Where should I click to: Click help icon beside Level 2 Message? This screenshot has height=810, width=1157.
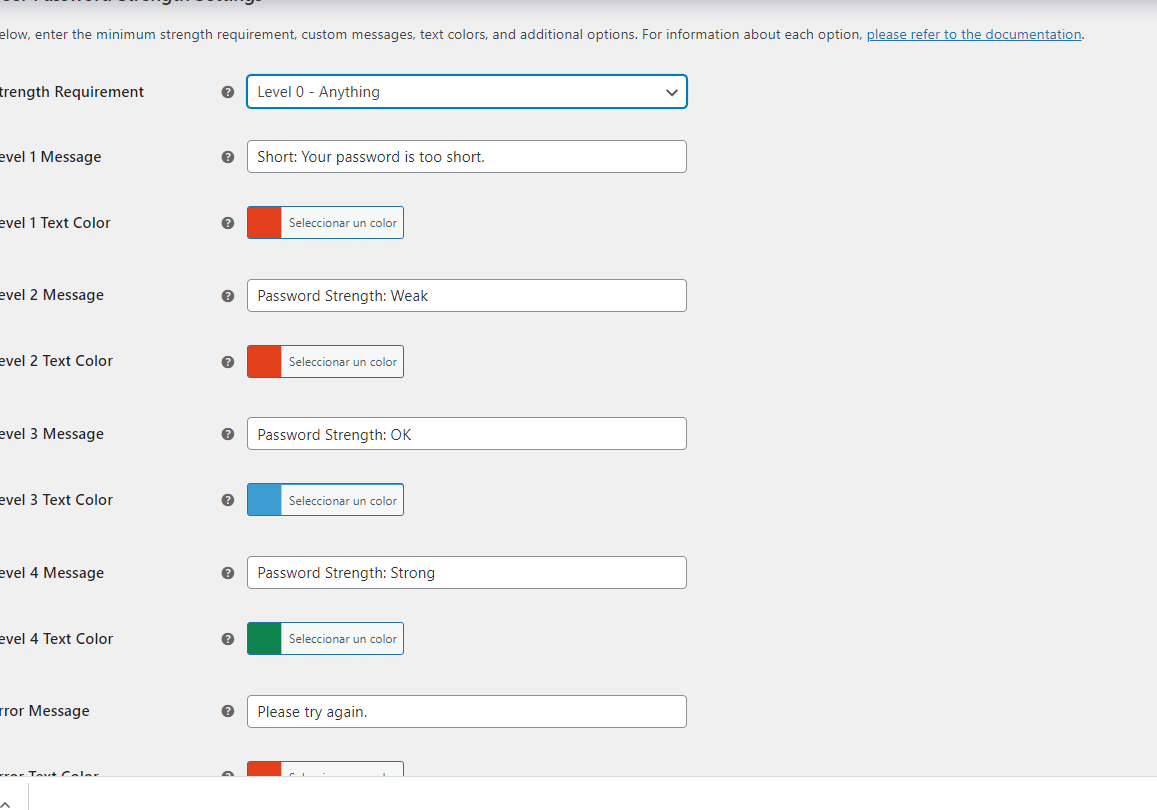(228, 296)
